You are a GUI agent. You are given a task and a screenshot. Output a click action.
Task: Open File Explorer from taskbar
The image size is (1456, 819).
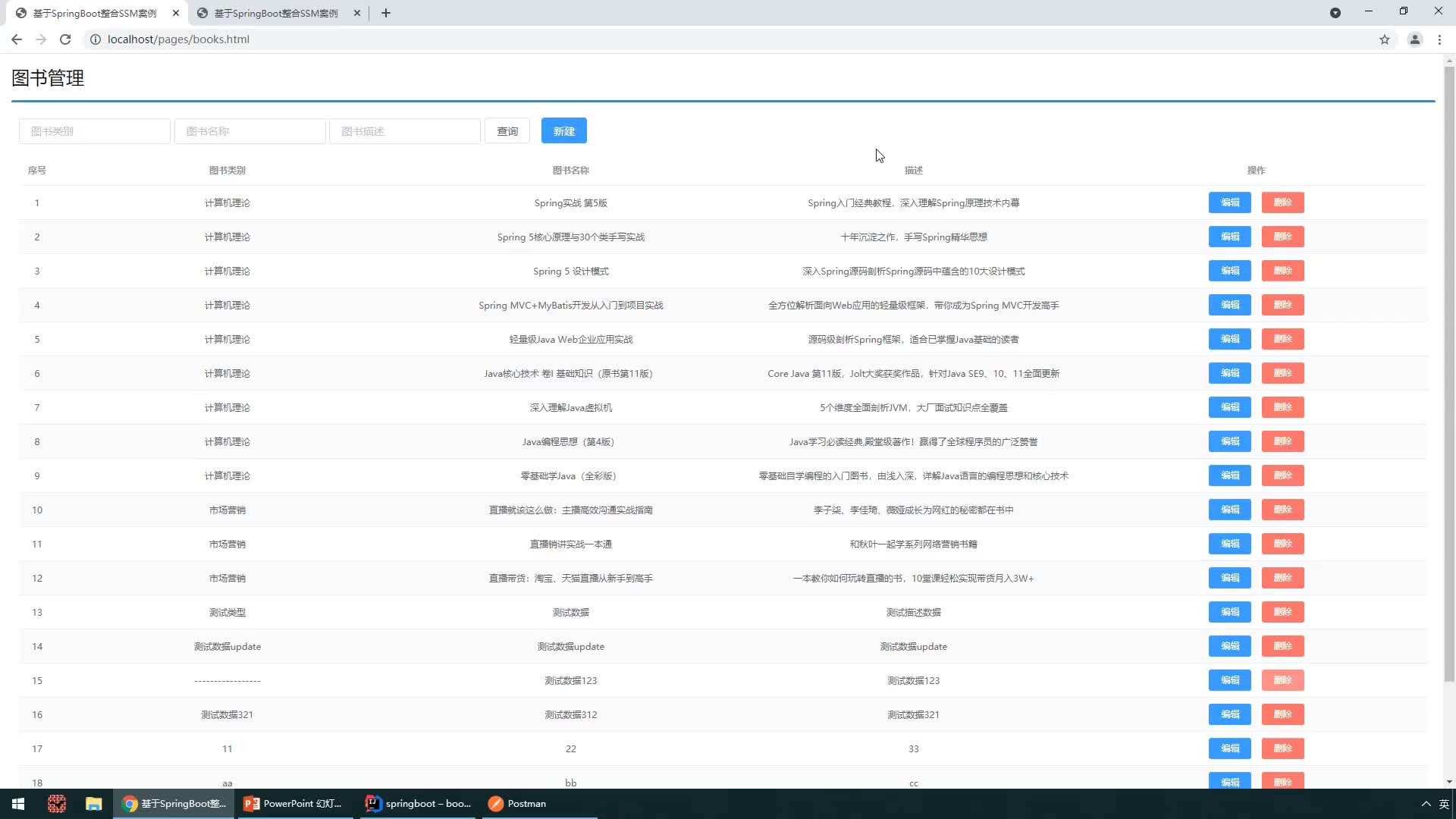coord(93,804)
